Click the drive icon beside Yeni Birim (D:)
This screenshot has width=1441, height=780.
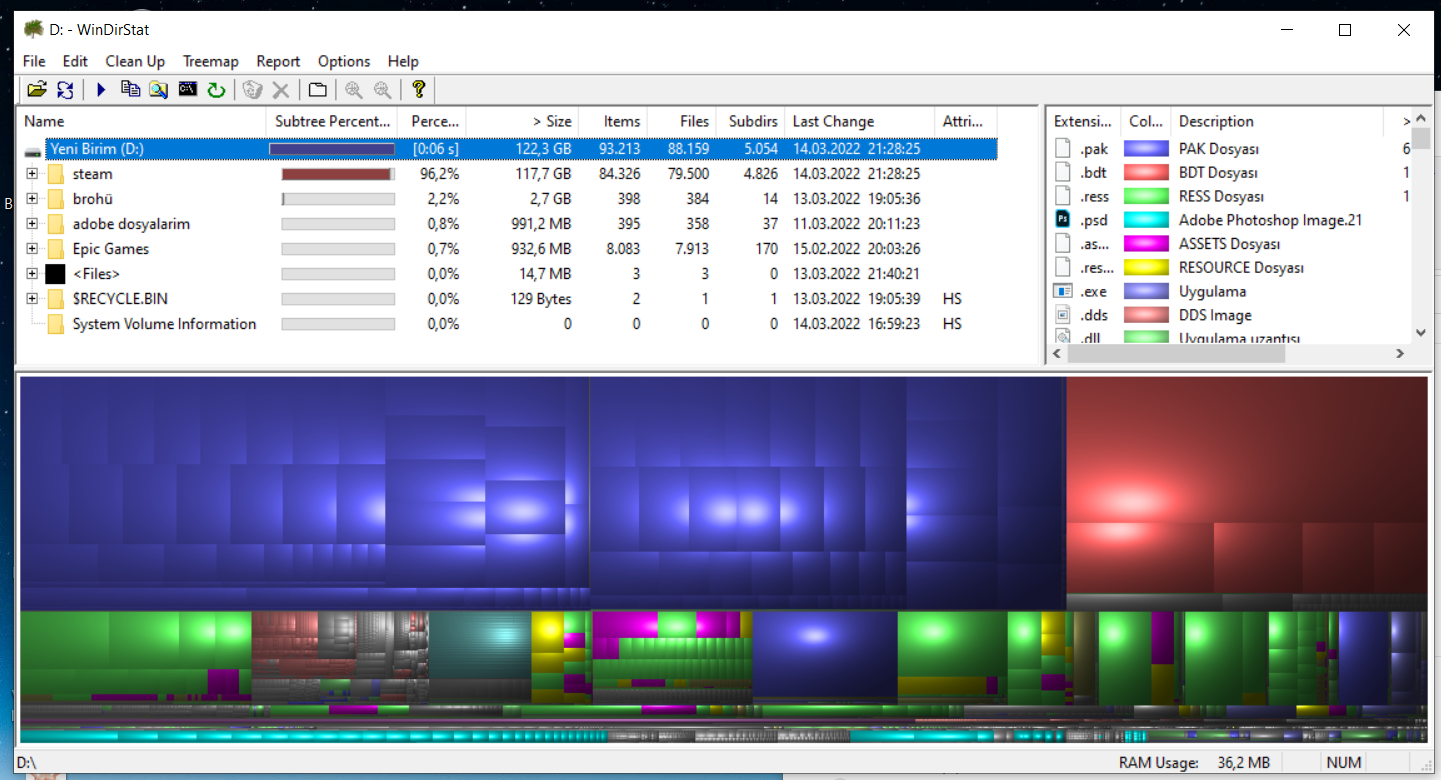pyautogui.click(x=34, y=150)
